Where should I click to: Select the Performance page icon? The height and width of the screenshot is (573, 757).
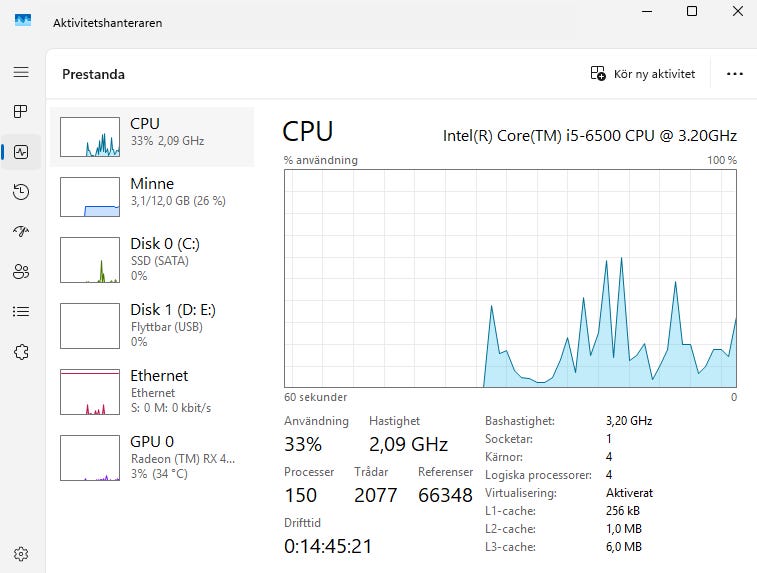coord(21,152)
